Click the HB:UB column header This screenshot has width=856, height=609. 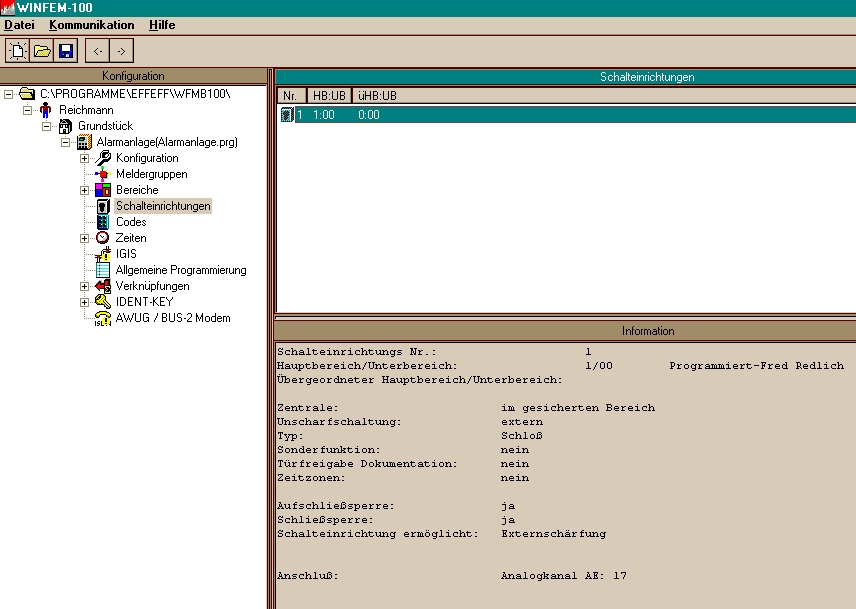tap(329, 95)
